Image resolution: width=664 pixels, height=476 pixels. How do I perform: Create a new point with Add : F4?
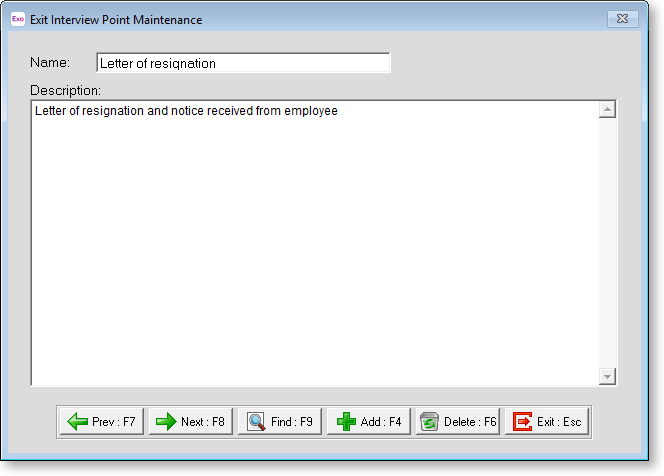click(369, 422)
